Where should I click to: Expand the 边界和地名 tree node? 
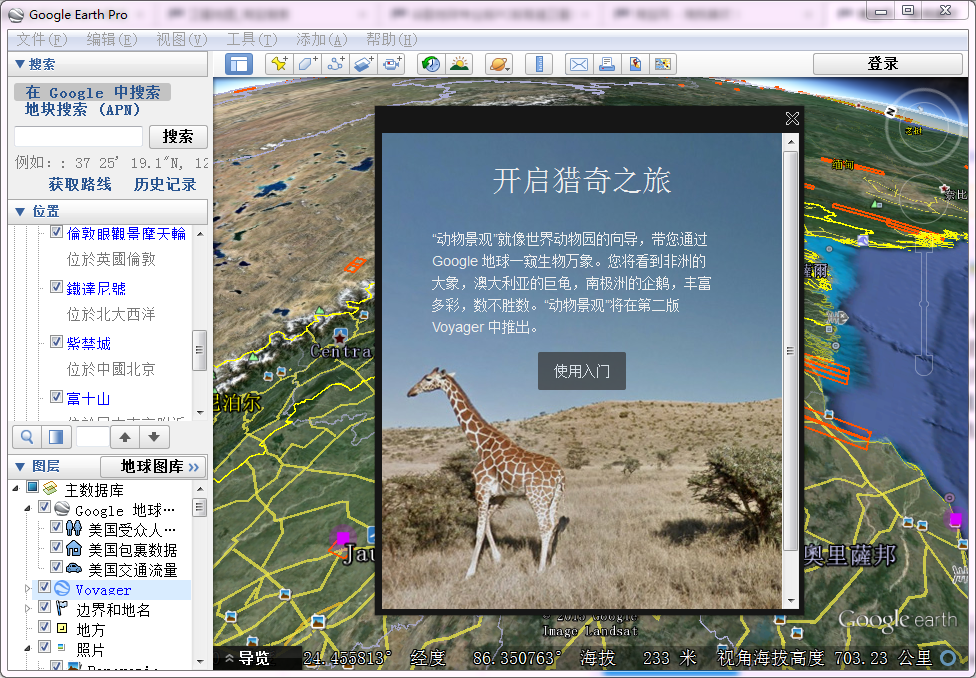(x=27, y=608)
